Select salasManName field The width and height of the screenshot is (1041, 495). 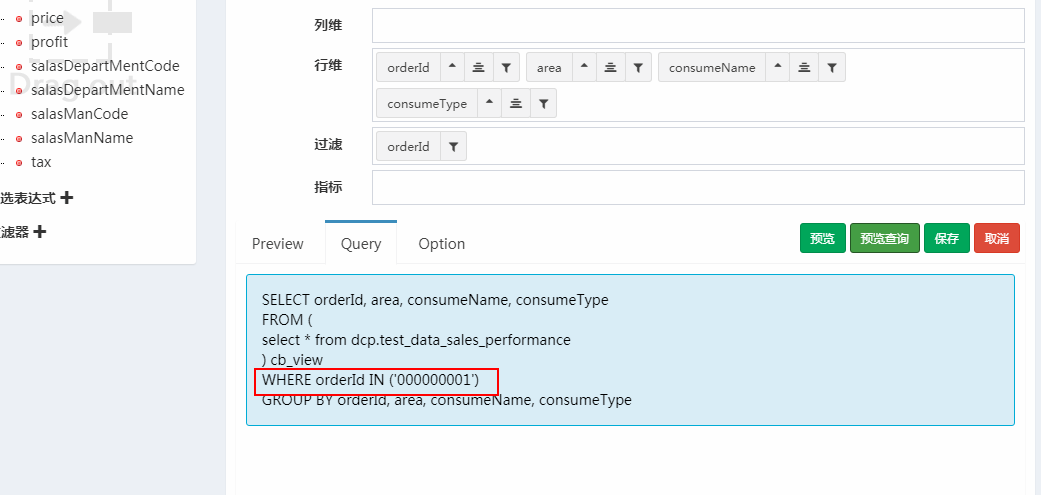coord(82,138)
